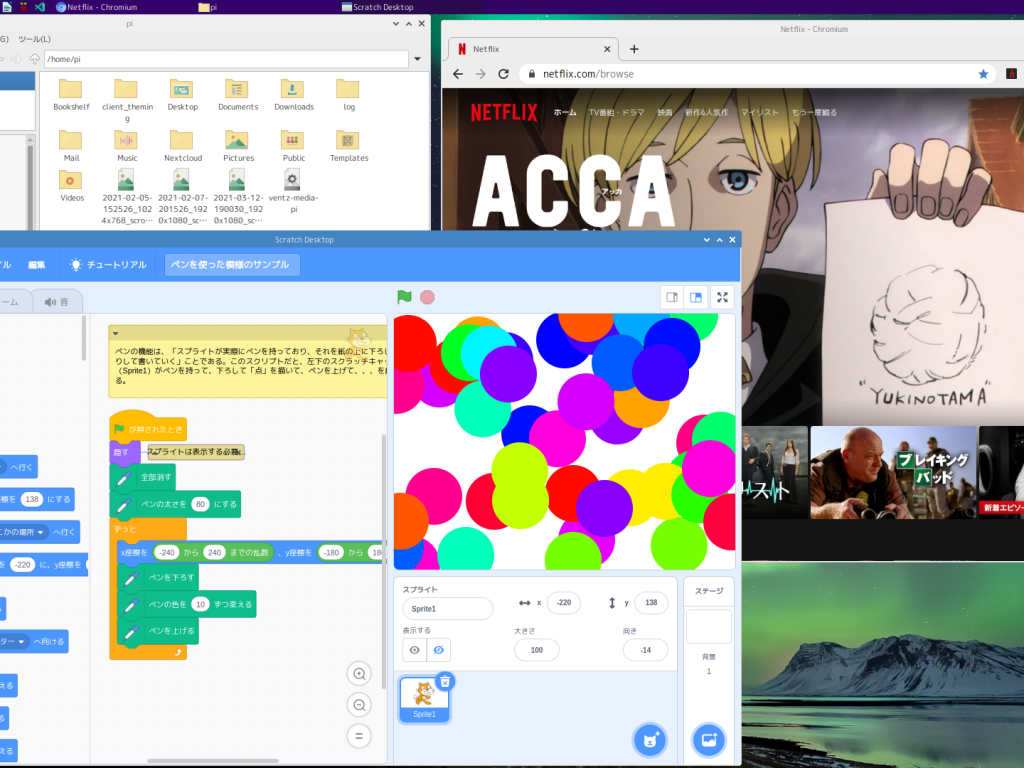Open the Nextcloud folder in file manager
The width and height of the screenshot is (1024, 768).
coord(183,146)
